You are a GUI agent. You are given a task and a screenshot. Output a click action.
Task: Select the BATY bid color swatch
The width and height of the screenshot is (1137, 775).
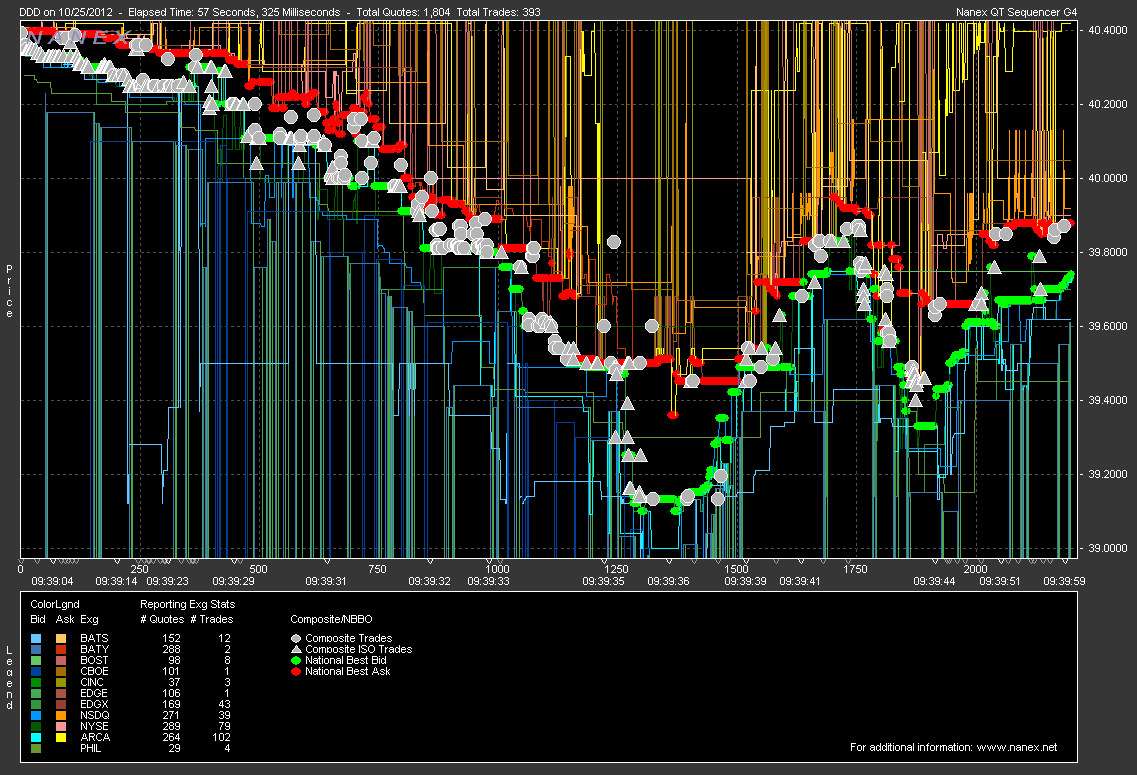[36, 650]
